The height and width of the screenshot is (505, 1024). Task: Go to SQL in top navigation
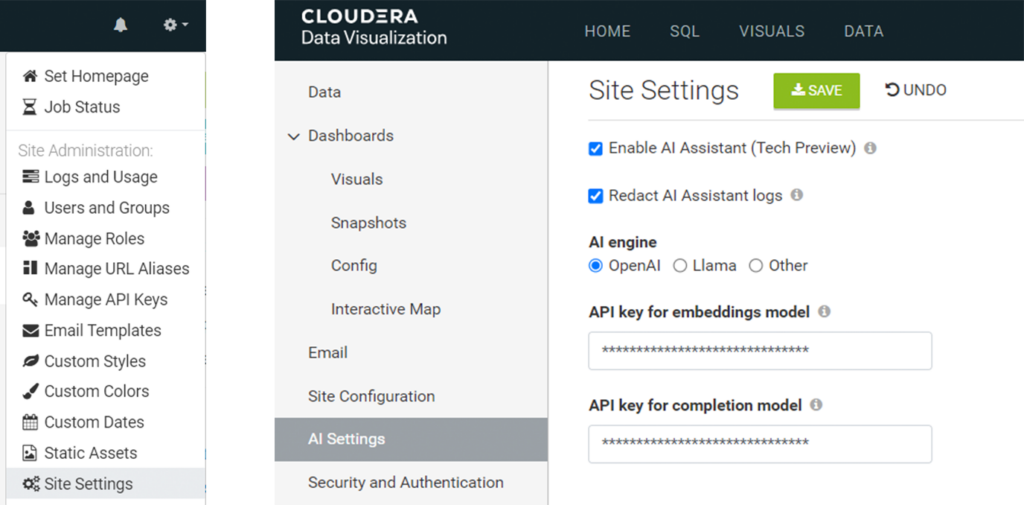pos(684,31)
